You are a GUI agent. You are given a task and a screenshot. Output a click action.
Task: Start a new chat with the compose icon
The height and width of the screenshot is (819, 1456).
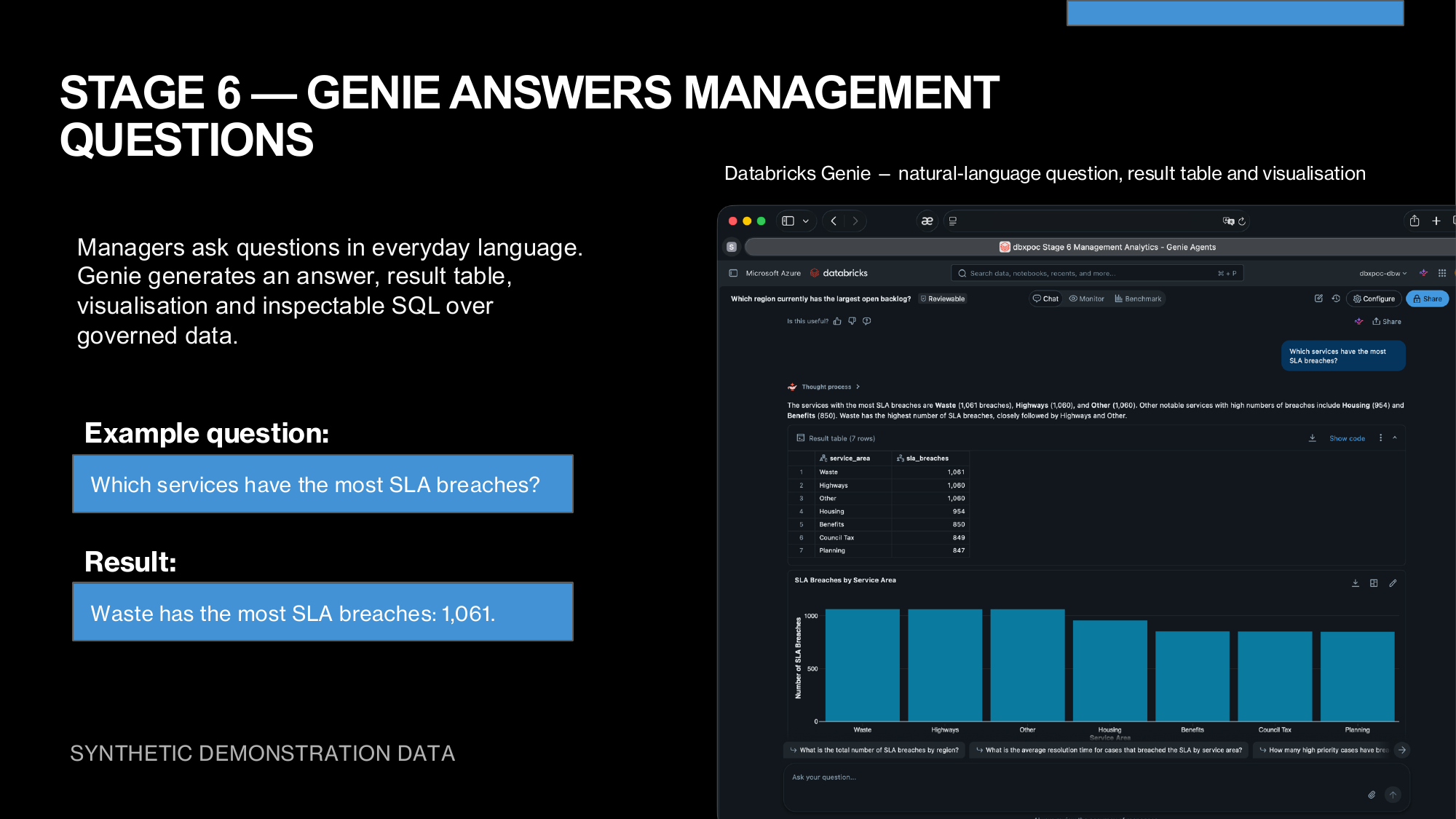click(1318, 298)
